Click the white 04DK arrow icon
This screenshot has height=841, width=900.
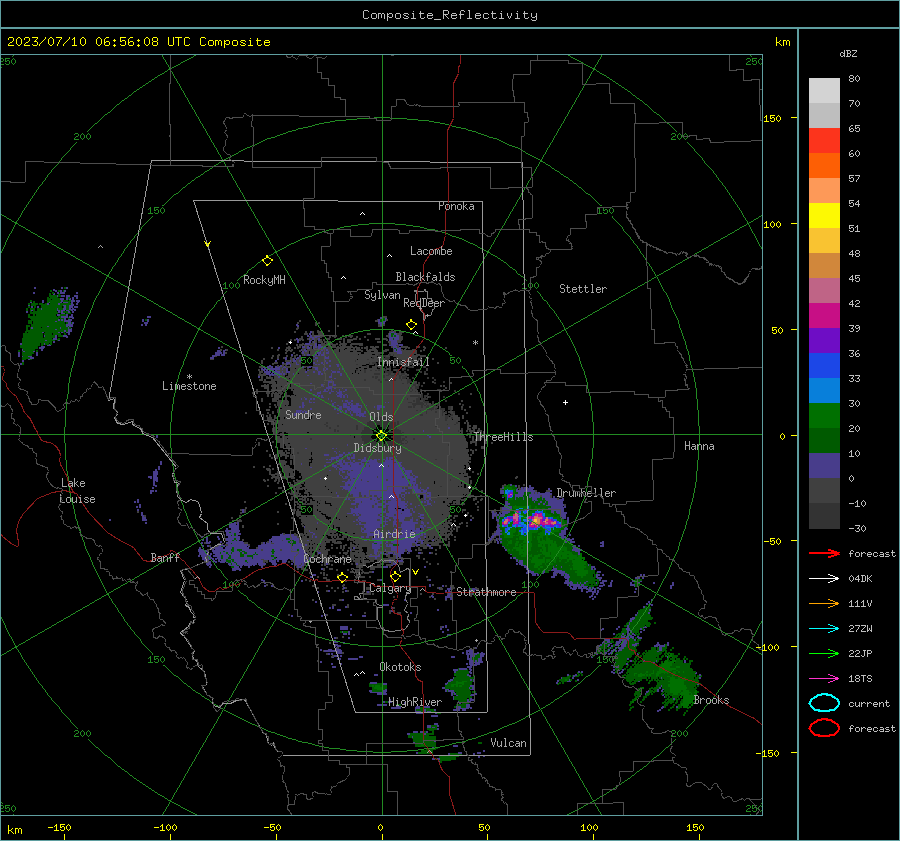824,579
